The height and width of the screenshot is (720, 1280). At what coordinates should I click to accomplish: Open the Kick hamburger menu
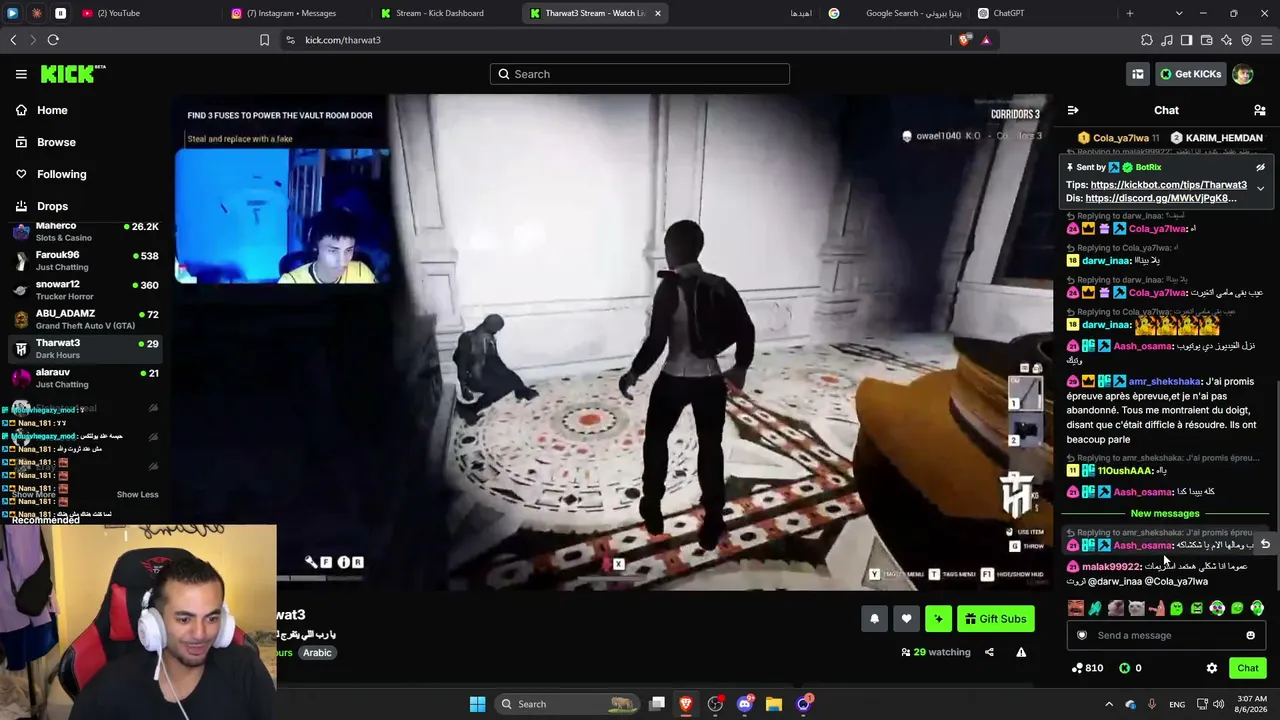pos(21,74)
